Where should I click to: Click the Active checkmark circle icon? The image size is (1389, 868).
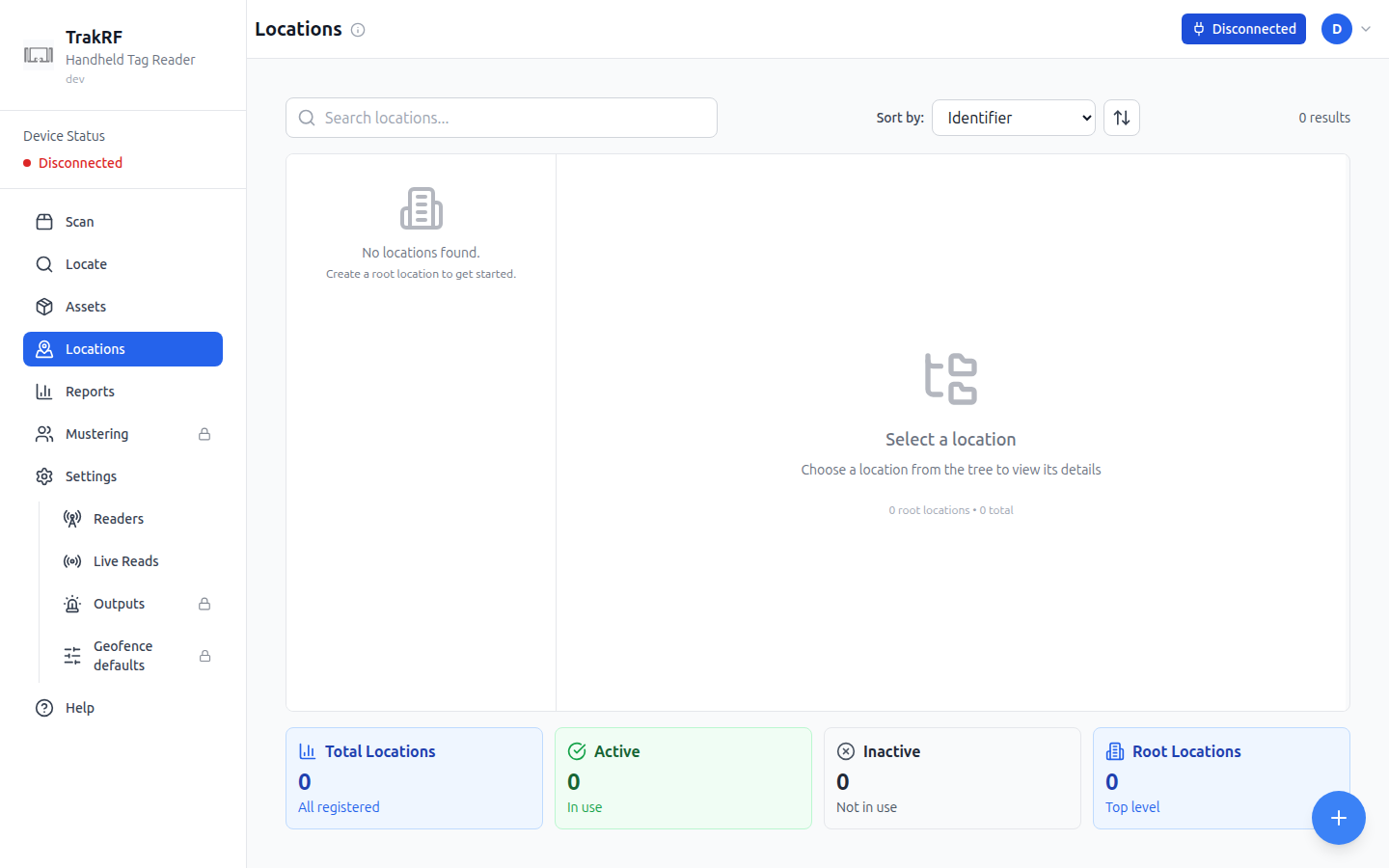tap(577, 751)
